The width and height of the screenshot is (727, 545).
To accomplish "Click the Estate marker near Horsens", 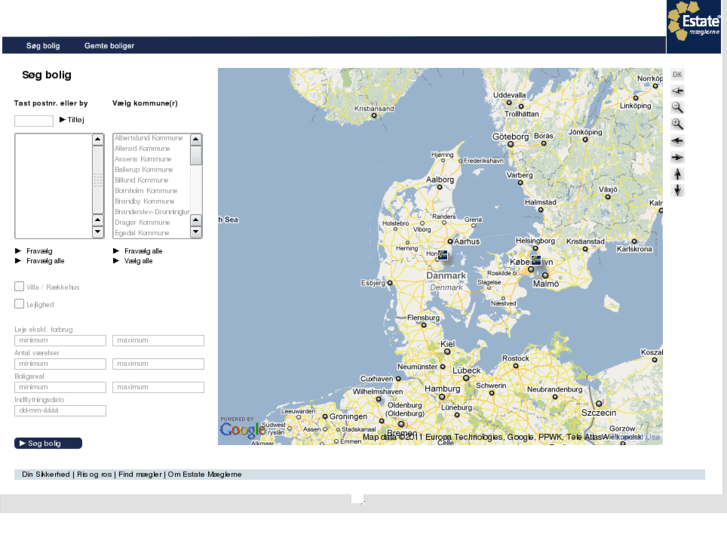I will coord(442,256).
